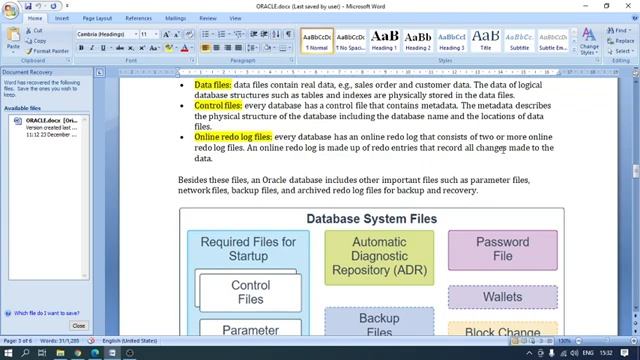Toggle center alignment

217,48
